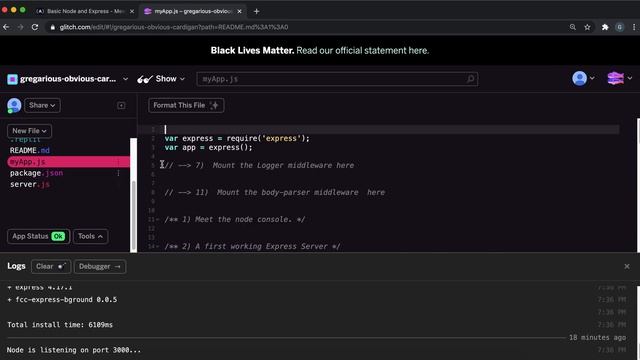
Task: Click the Total install time log line
Action: [60, 325]
